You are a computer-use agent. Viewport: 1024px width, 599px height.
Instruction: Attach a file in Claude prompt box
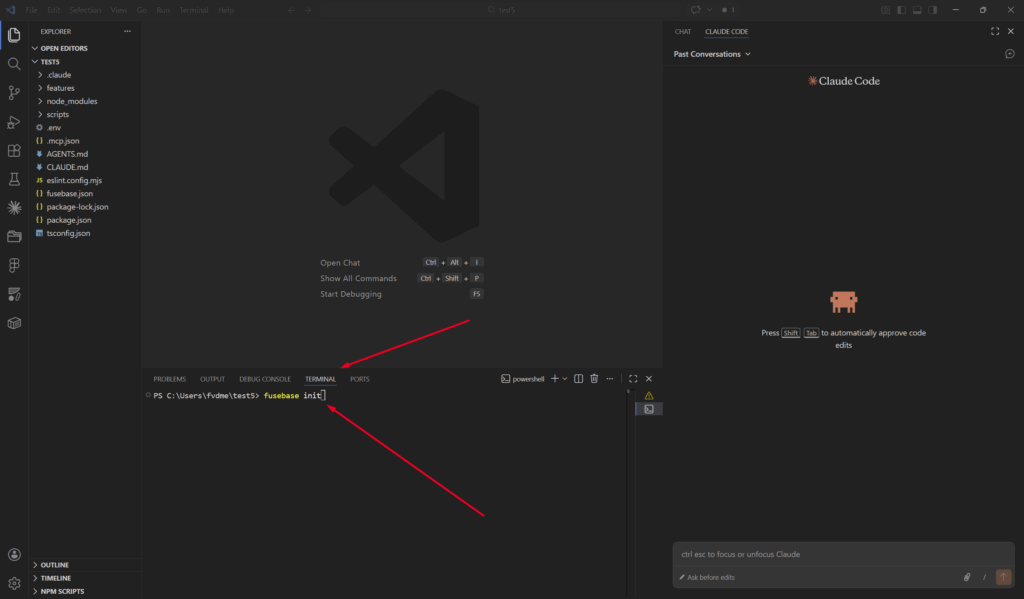pyautogui.click(x=967, y=577)
